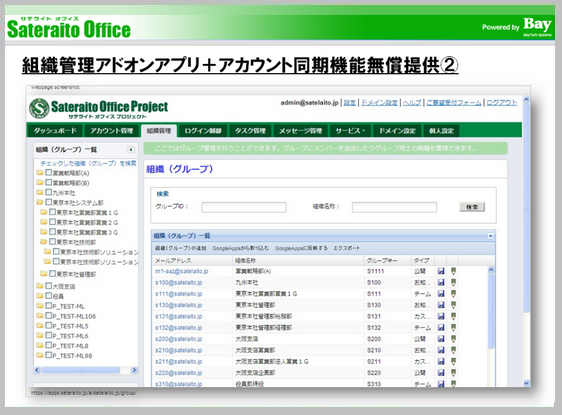Check the 役員 checkbox

[x=49, y=296]
